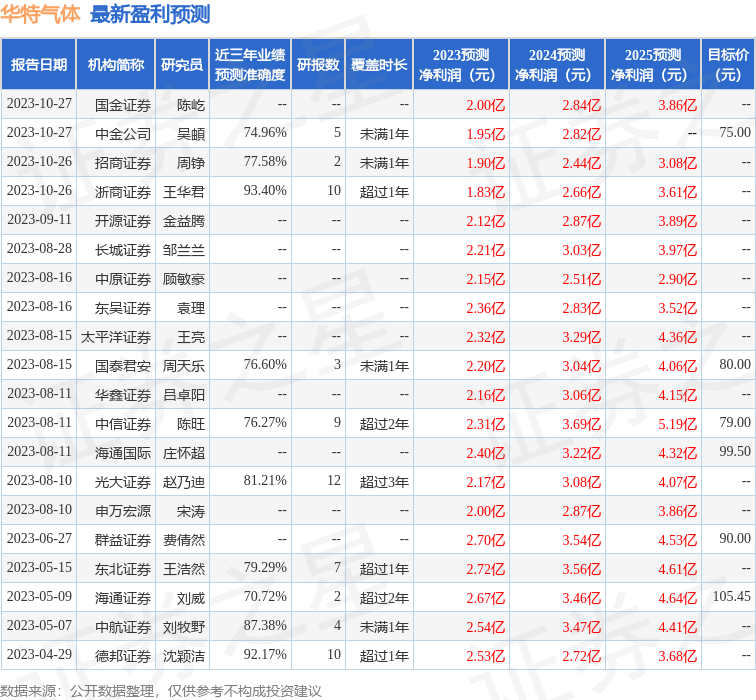Select 申万宏源 institution name
This screenshot has height=700, width=756.
point(123,511)
